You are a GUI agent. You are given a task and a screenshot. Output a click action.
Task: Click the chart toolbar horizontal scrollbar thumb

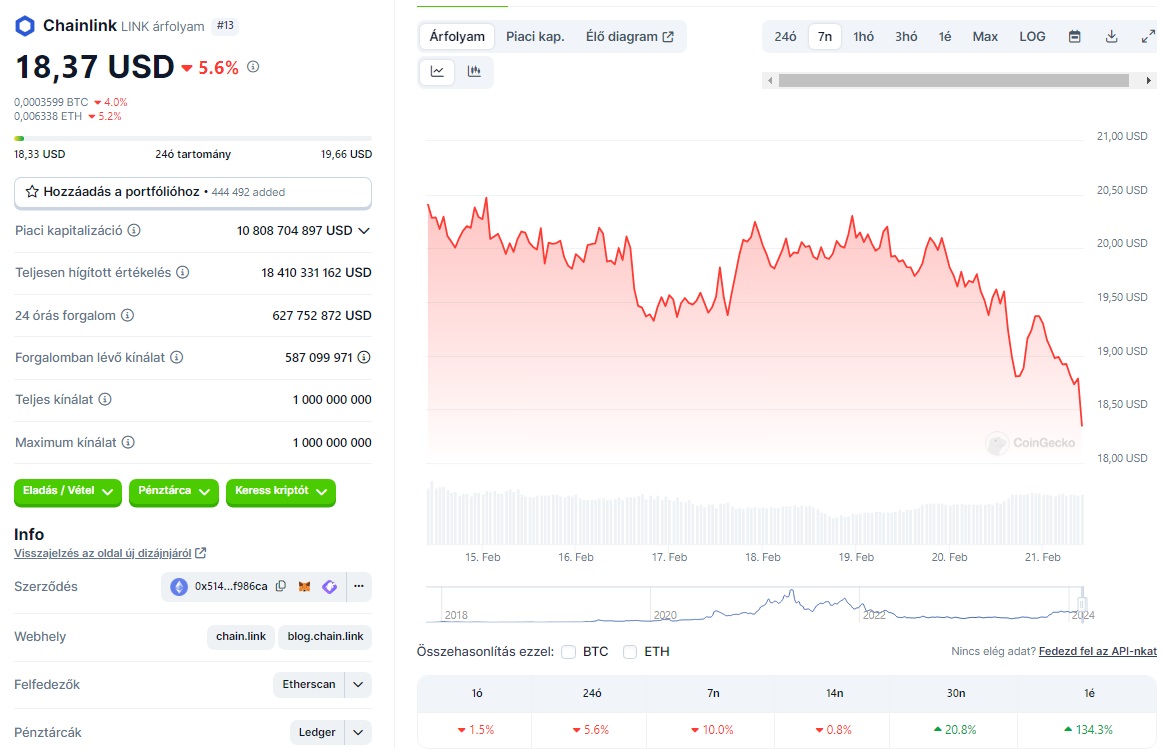(x=954, y=80)
